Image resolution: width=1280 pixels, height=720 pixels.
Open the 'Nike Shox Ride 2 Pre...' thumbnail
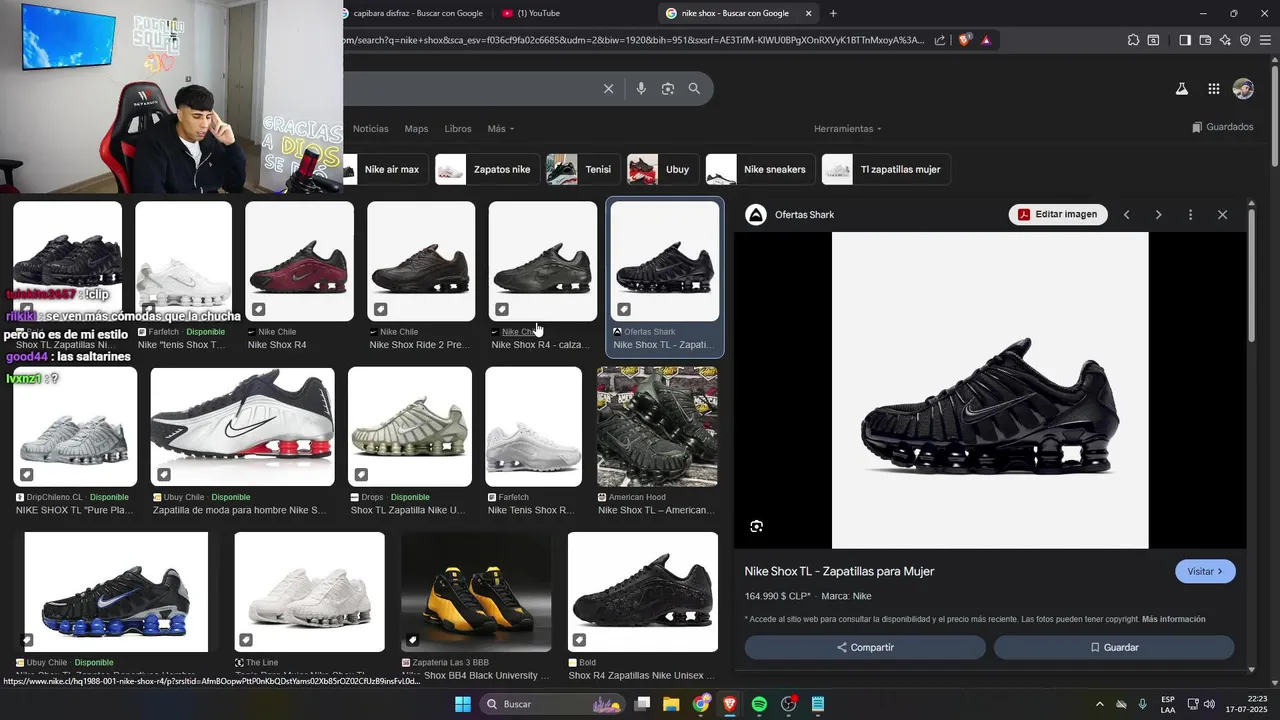click(422, 261)
